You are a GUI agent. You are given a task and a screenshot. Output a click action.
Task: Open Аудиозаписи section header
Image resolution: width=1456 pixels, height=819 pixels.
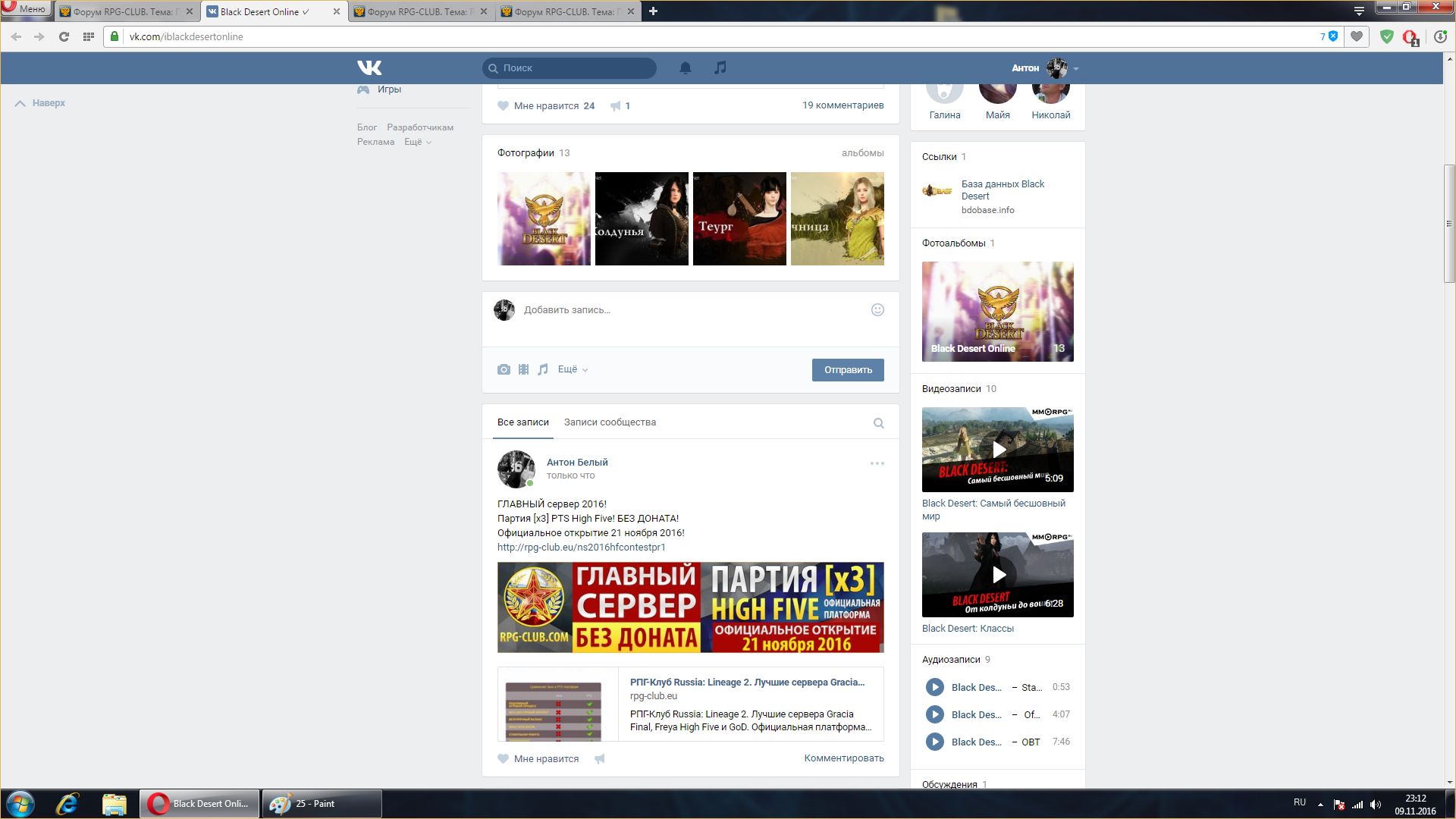pos(950,660)
